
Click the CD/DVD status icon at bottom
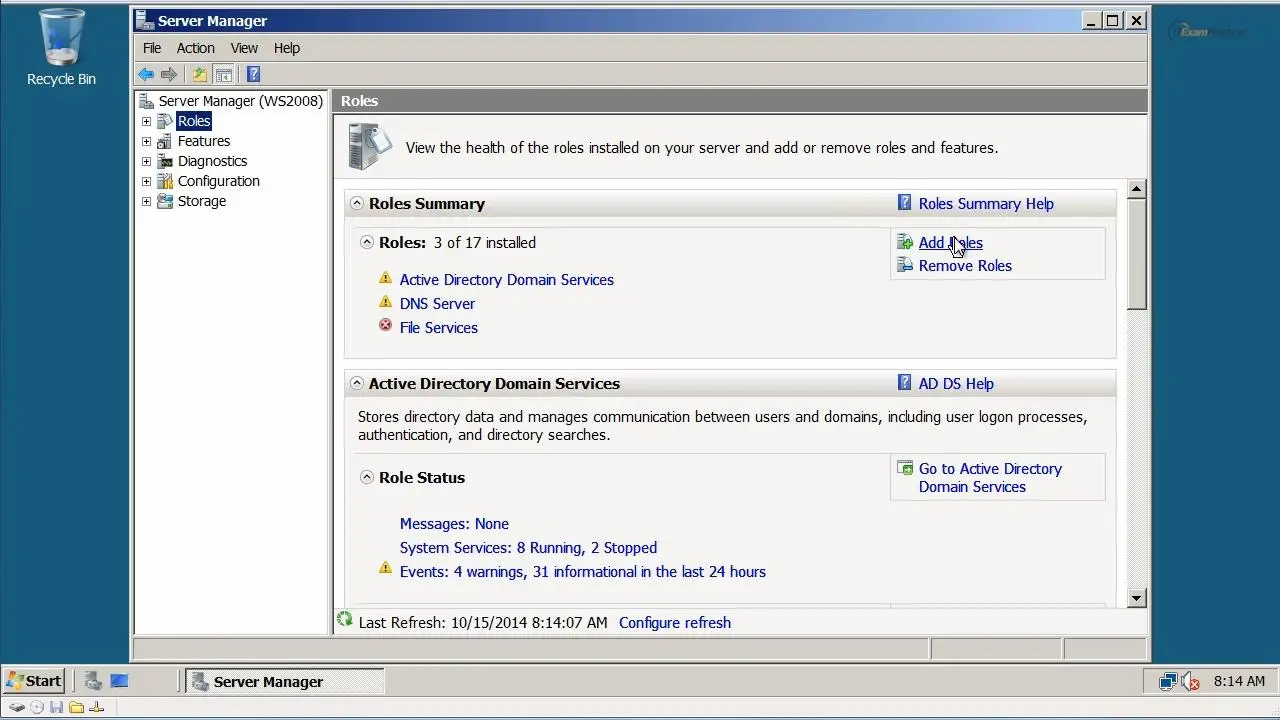[37, 707]
